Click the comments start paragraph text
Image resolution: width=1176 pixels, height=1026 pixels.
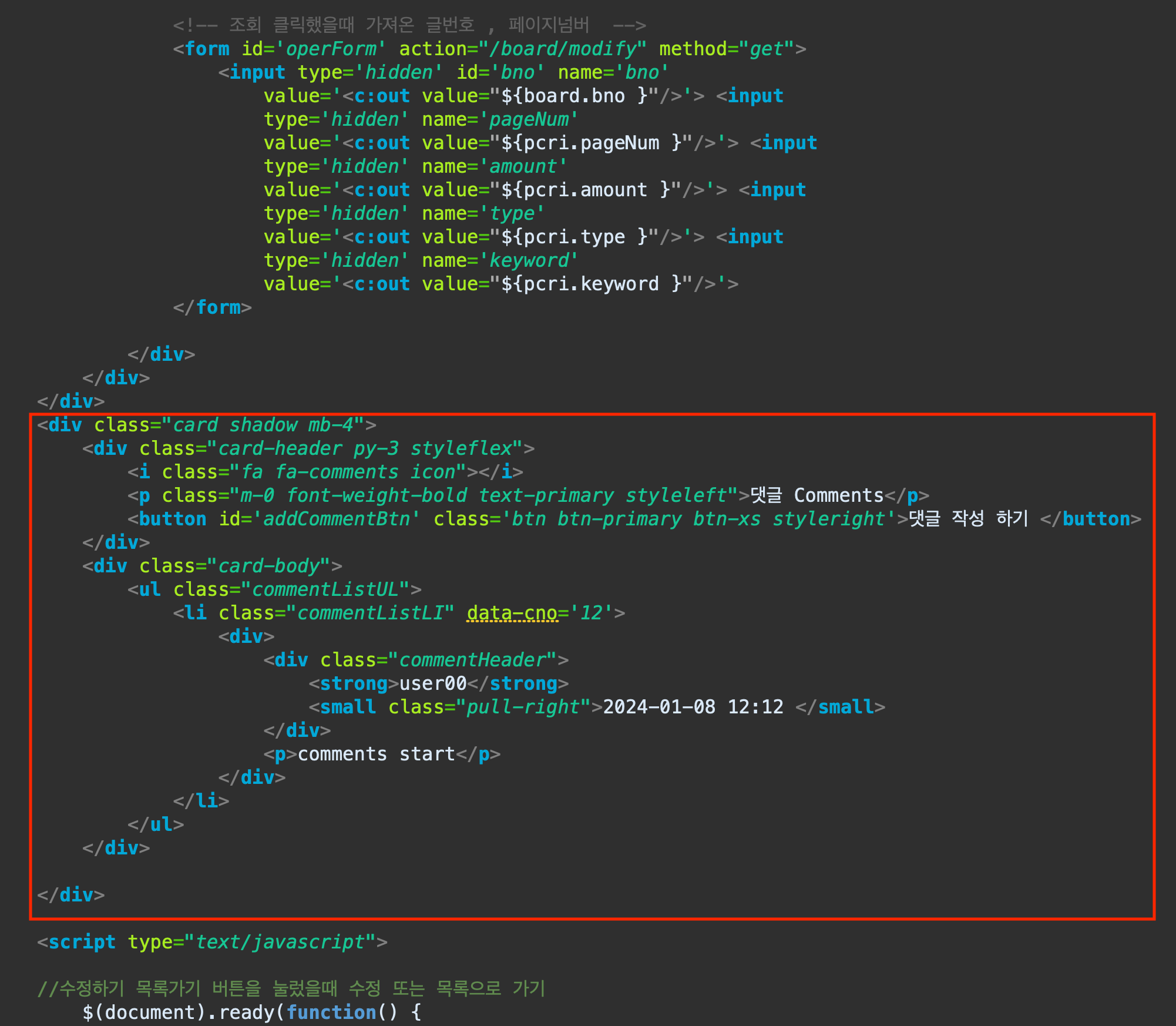pos(376,754)
